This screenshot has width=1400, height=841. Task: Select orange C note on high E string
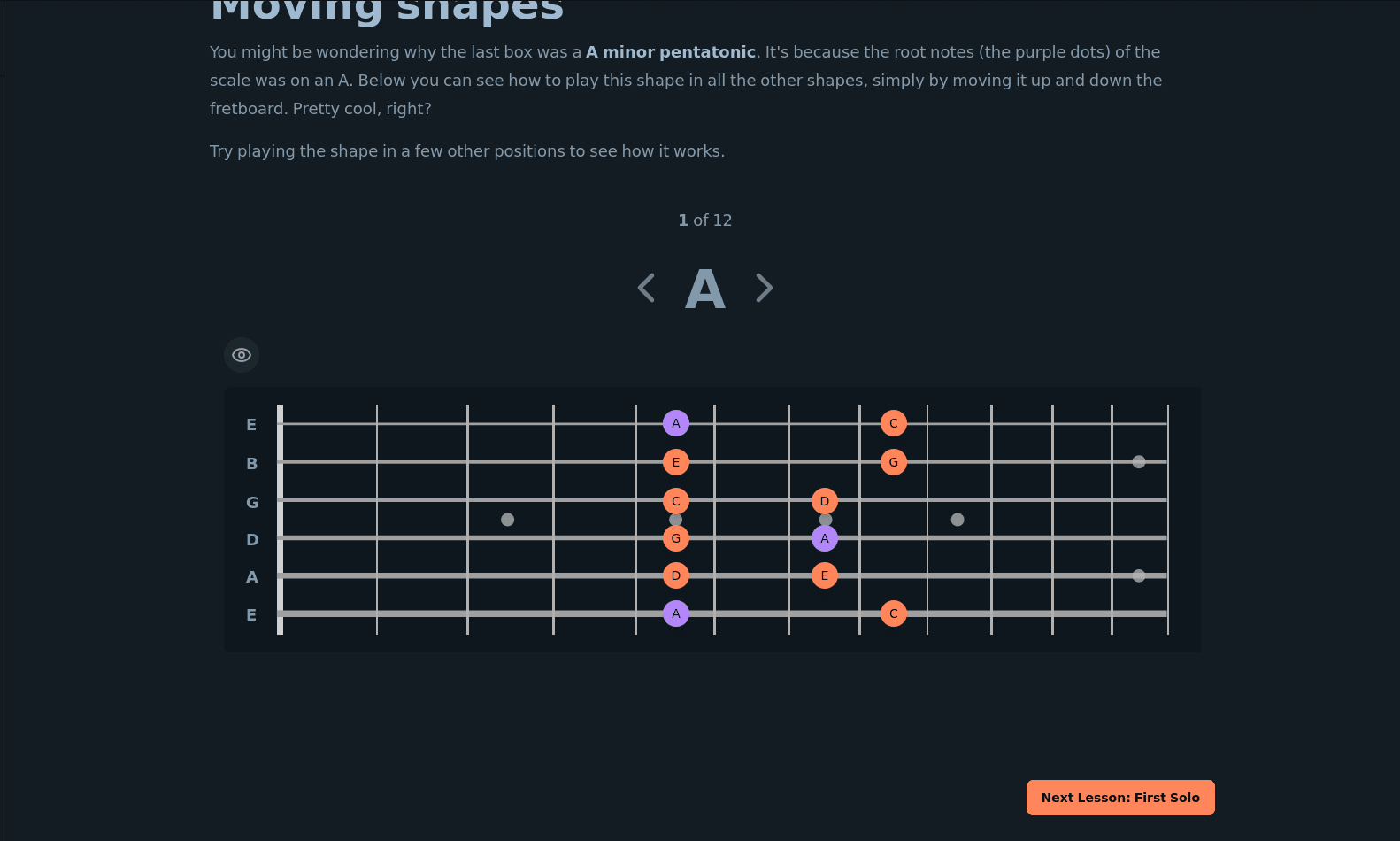pos(894,423)
